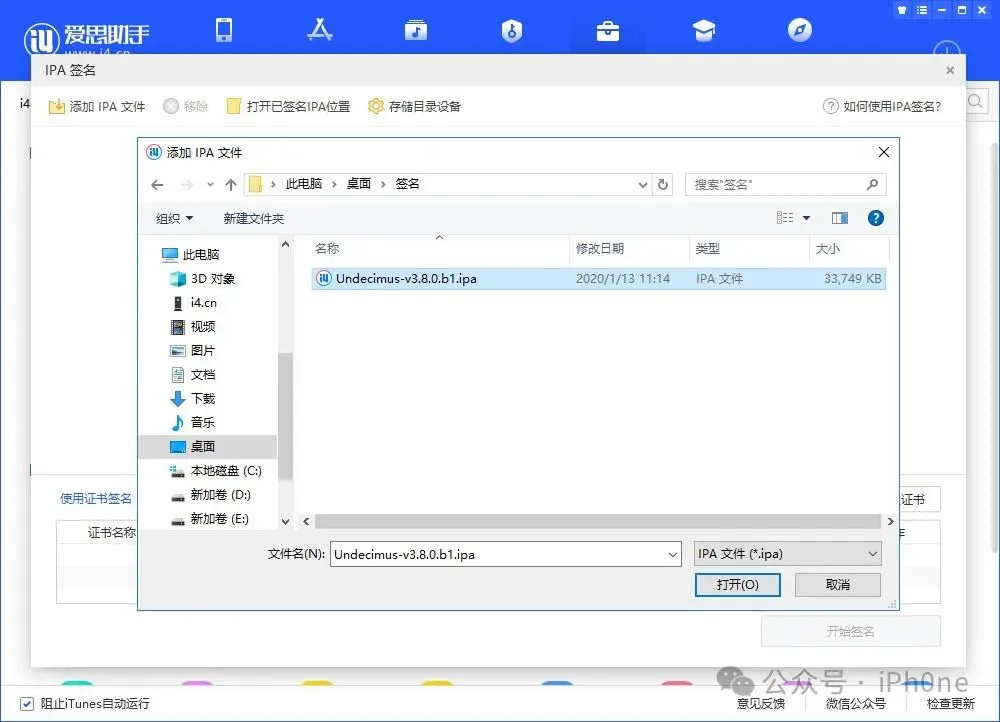The width and height of the screenshot is (1000, 722).
Task: Close the 添加 IPA 文件 dialog
Action: coord(883,152)
